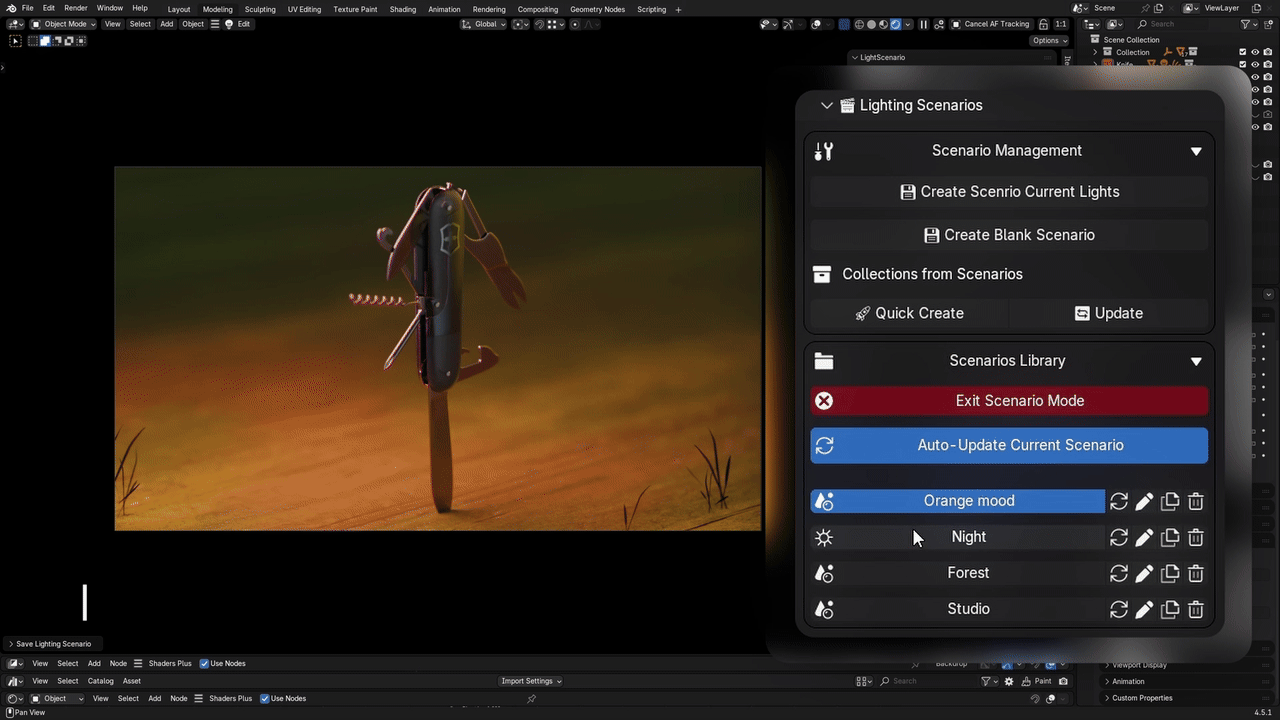Image resolution: width=1280 pixels, height=720 pixels.
Task: Toggle Use Nodes checkbox in Object node editor
Action: point(265,699)
